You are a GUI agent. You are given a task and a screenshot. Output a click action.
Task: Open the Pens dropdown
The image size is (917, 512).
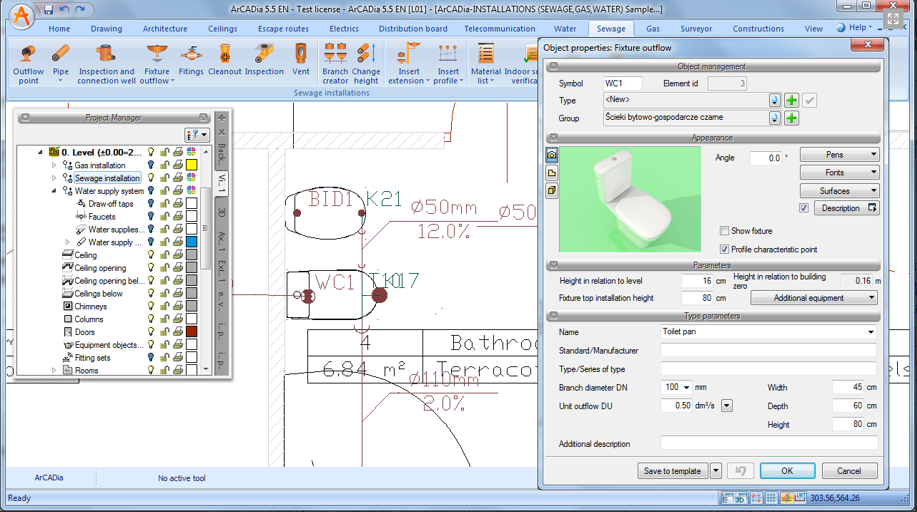pyautogui.click(x=839, y=154)
